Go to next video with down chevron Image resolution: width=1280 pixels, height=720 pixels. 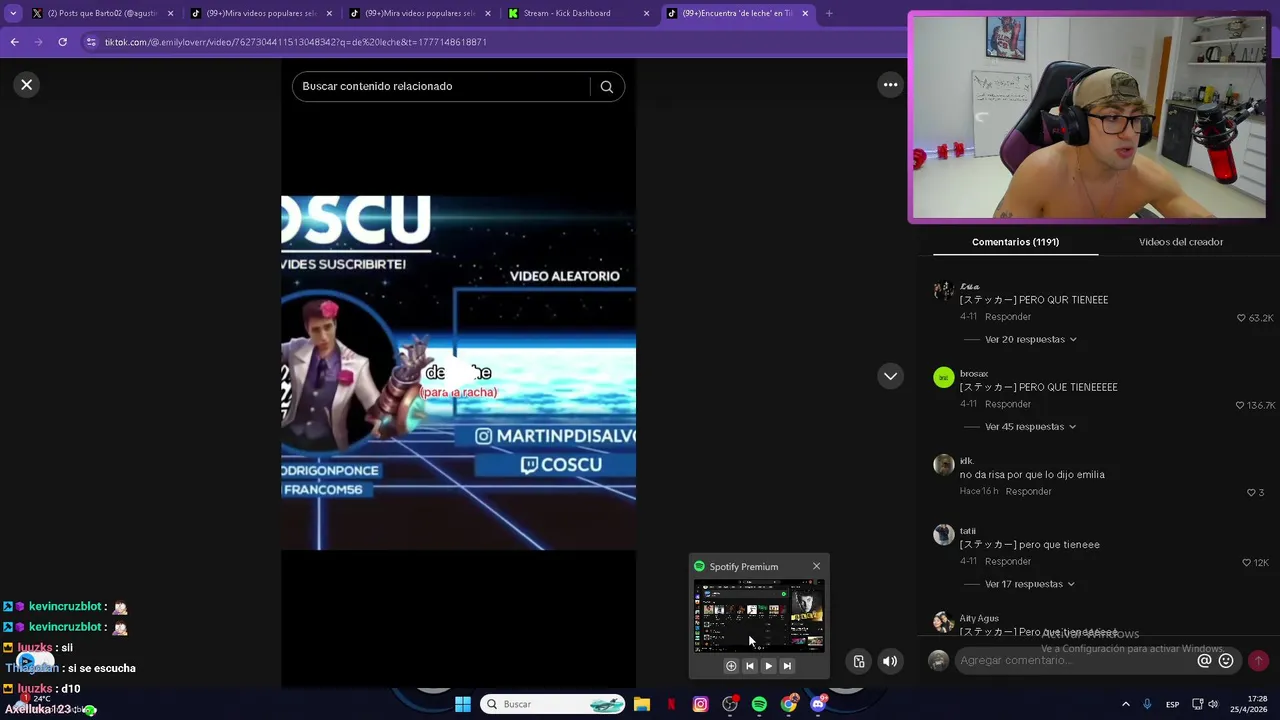890,376
